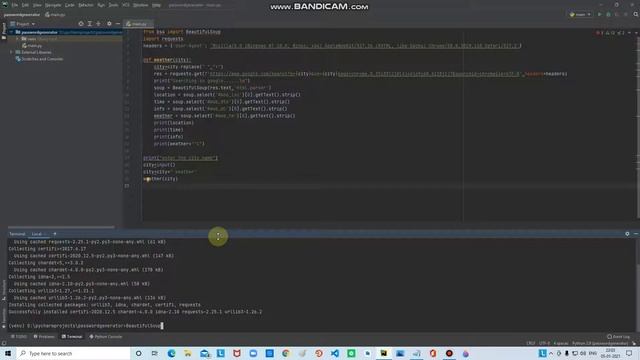The width and height of the screenshot is (640, 360).
Task: Open Microsoft Edge from the taskbar
Action: 171,353
